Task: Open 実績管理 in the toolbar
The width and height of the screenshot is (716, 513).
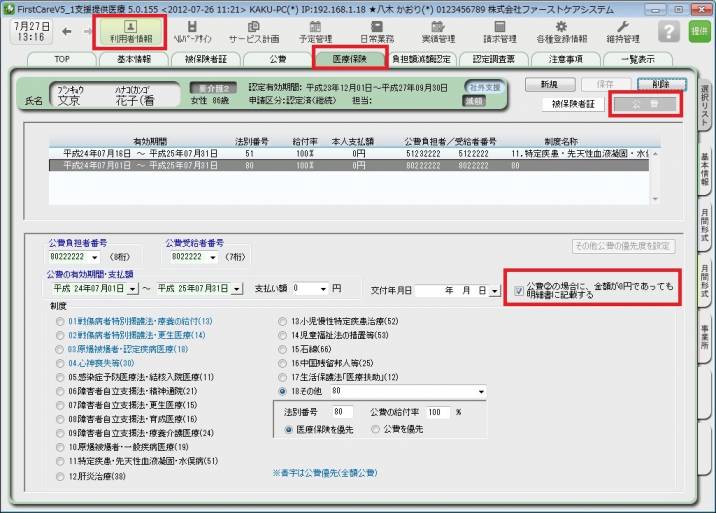Action: [x=437, y=31]
